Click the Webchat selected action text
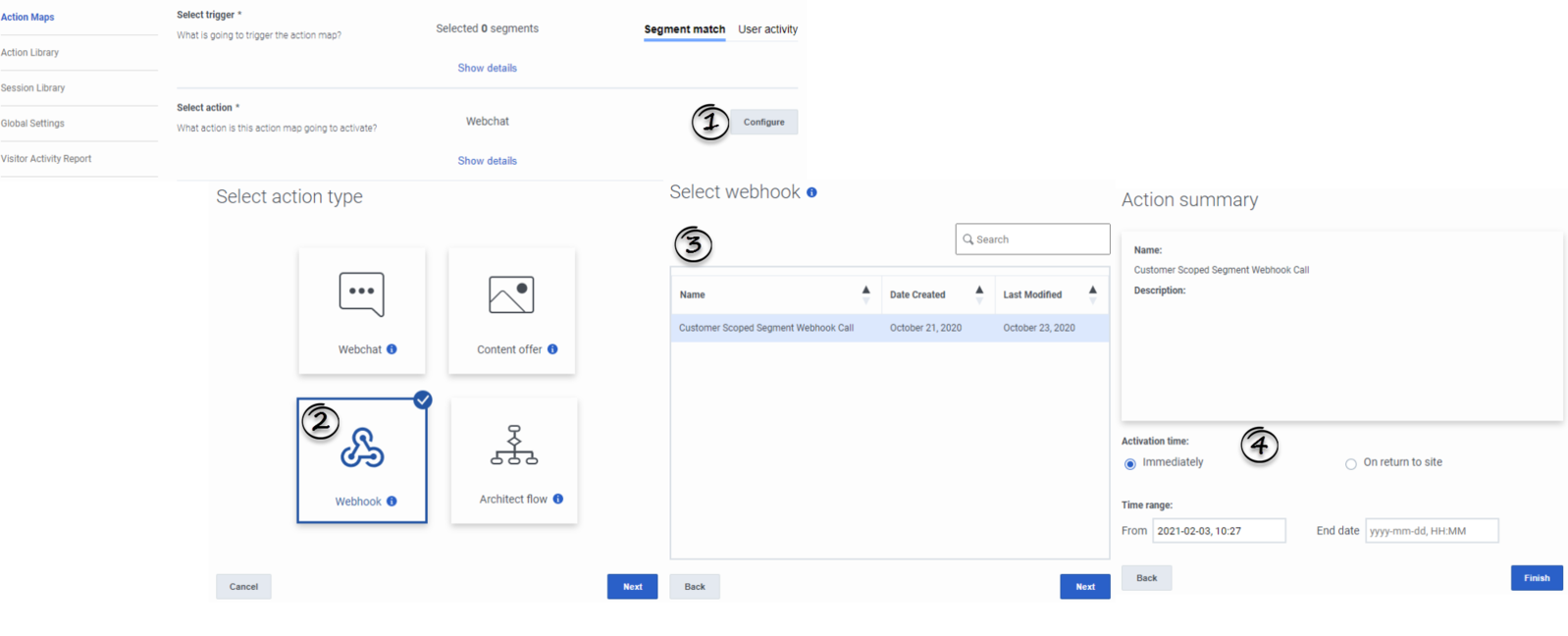The height and width of the screenshot is (636, 1568). pyautogui.click(x=488, y=122)
